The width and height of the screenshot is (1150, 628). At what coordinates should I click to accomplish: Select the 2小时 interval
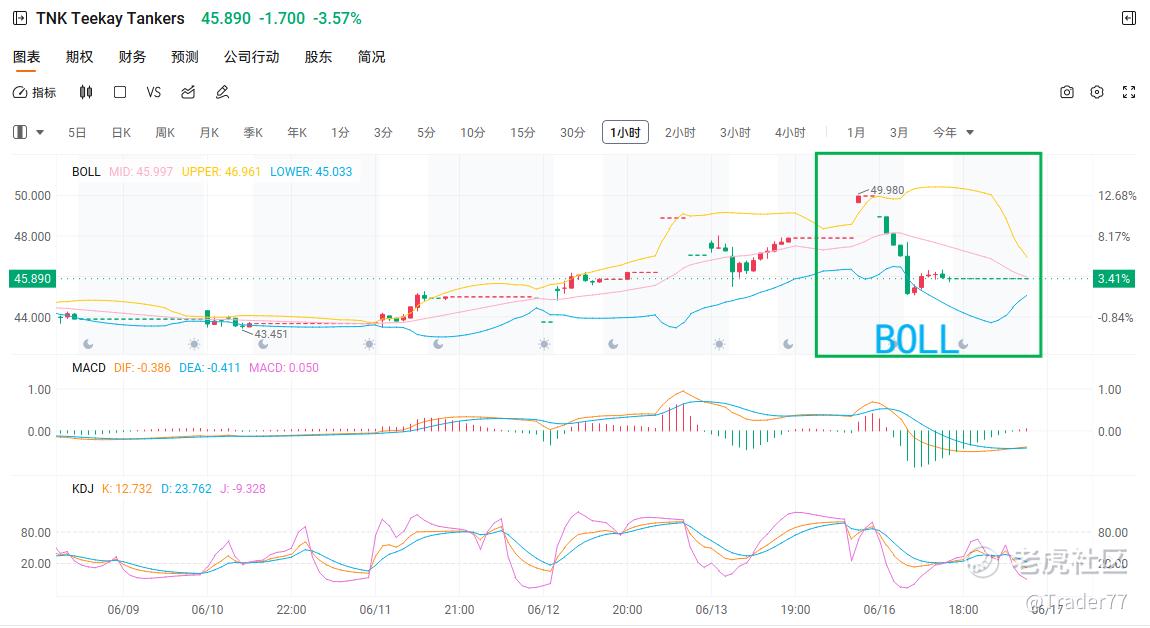tap(680, 133)
